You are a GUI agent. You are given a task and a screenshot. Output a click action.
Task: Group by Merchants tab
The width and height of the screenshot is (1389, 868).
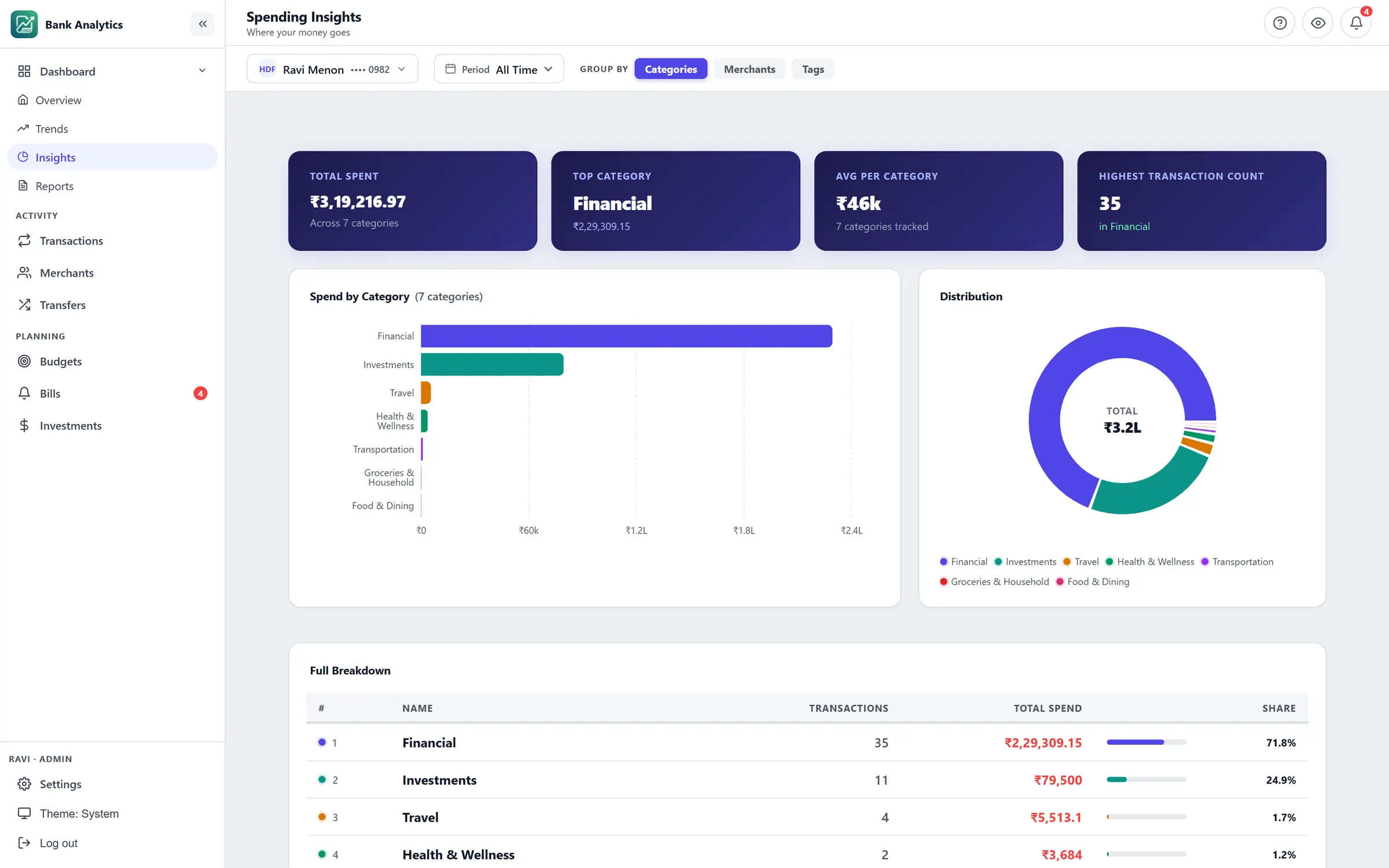(749, 69)
